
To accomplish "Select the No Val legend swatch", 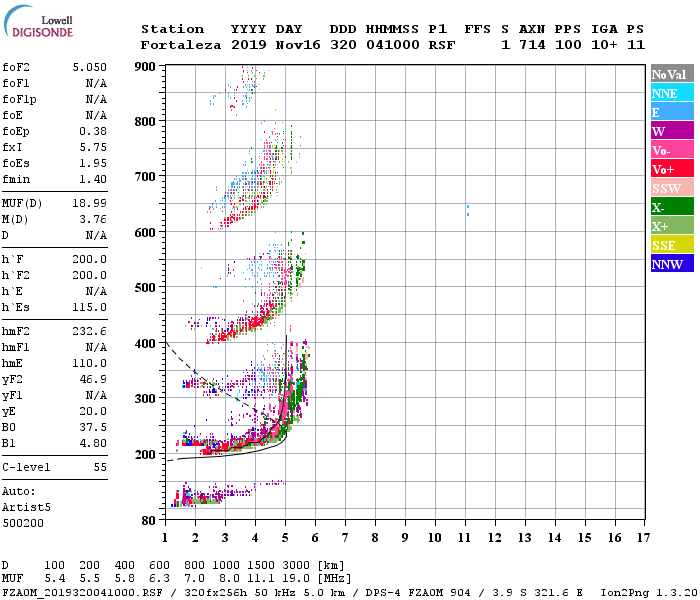I will coord(672,74).
